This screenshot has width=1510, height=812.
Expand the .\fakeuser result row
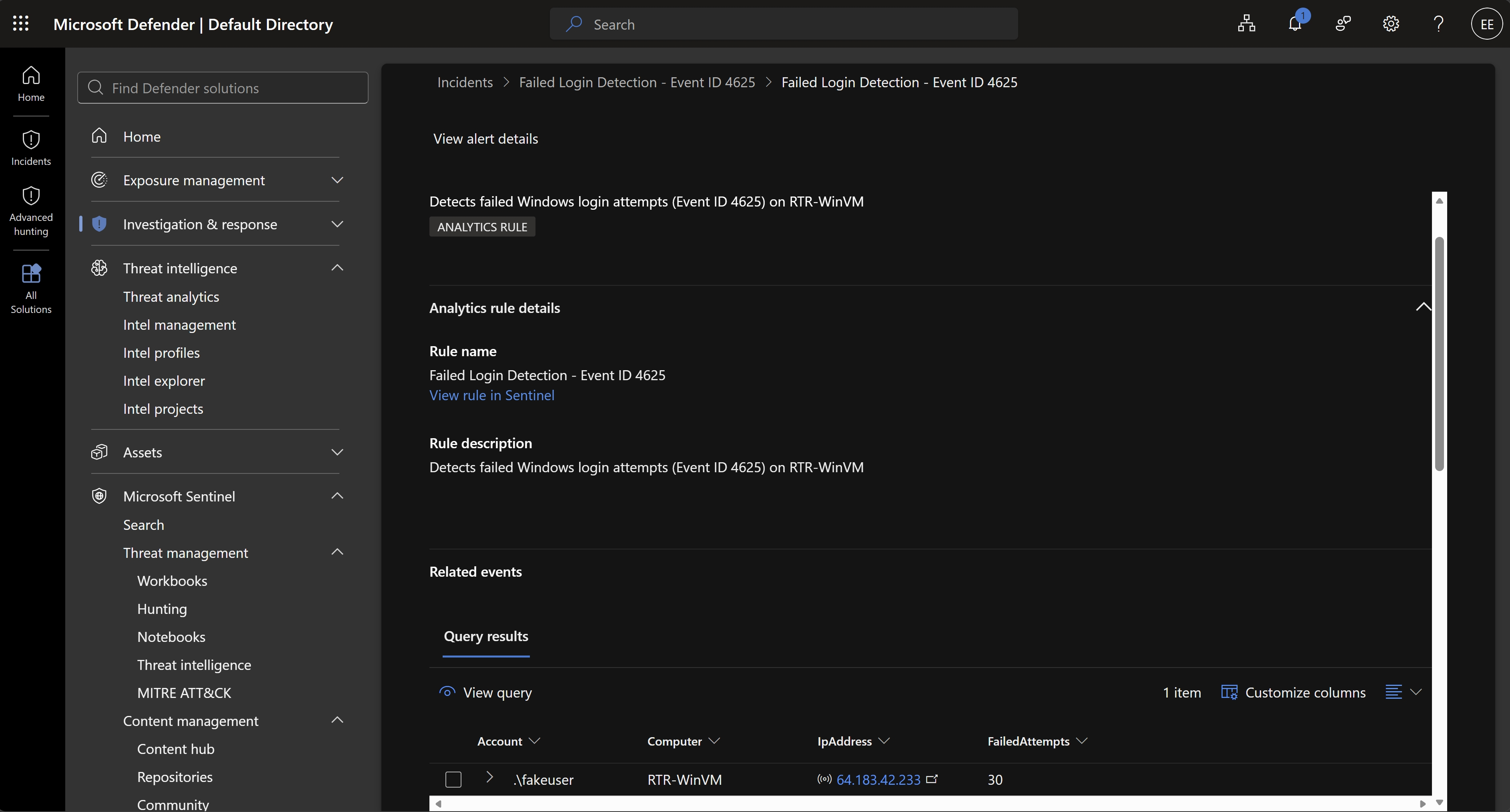pyautogui.click(x=489, y=778)
